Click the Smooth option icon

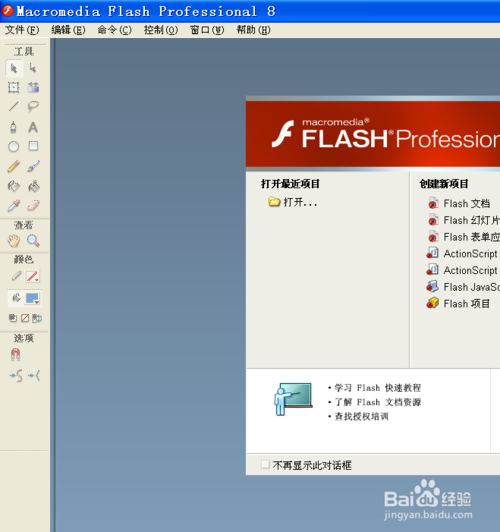pos(16,376)
